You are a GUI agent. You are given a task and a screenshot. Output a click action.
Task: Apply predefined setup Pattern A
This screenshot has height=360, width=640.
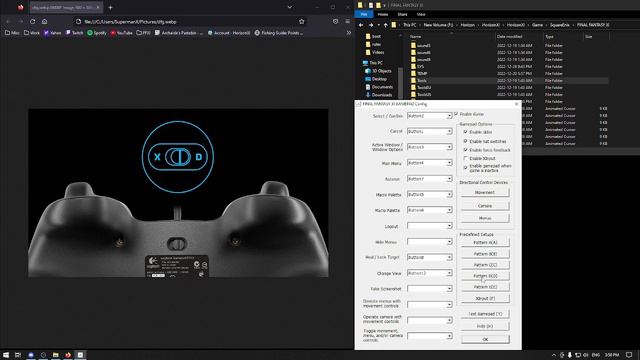[485, 242]
